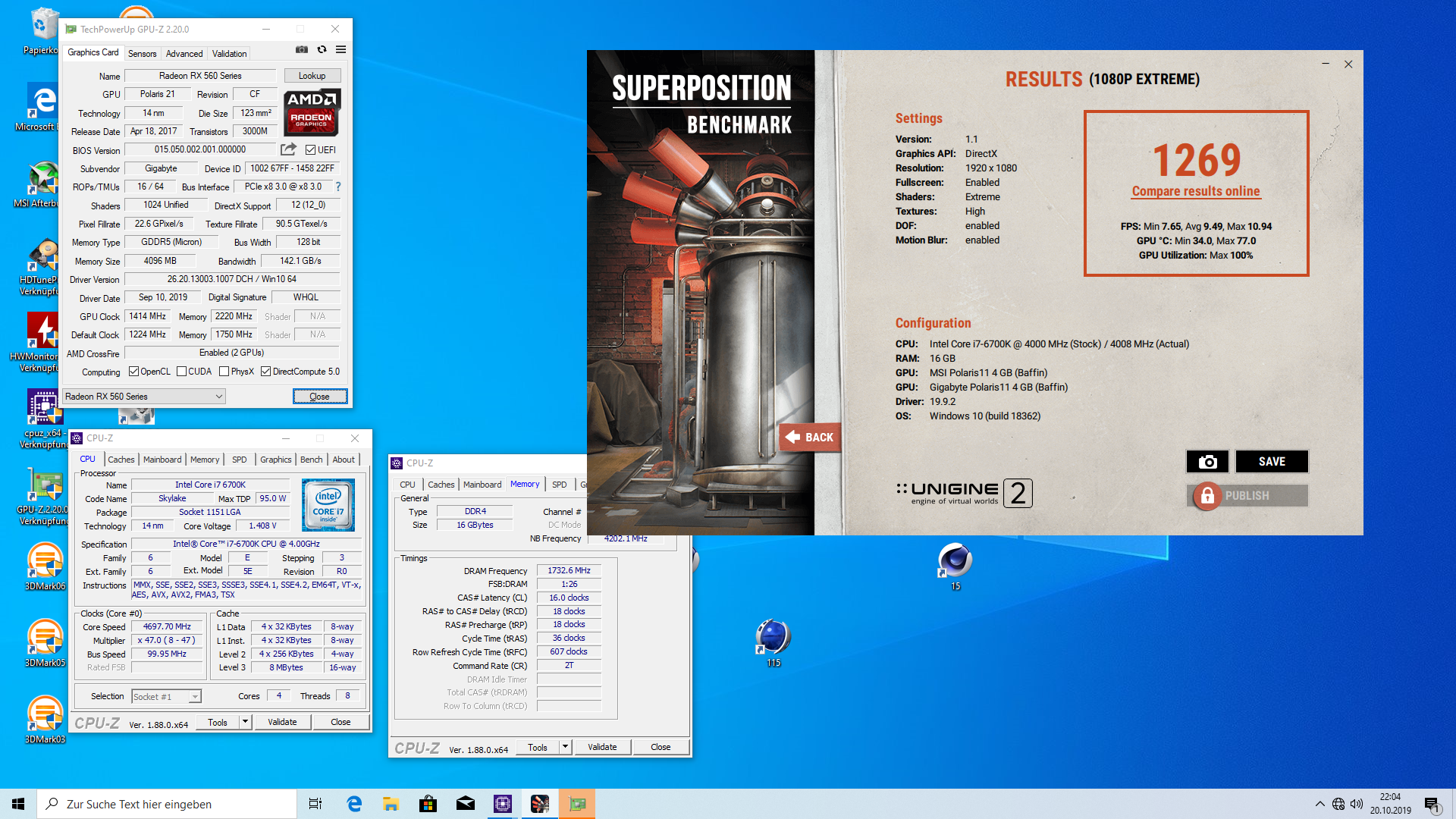
Task: Open the About tab in CPU-Z
Action: point(344,460)
